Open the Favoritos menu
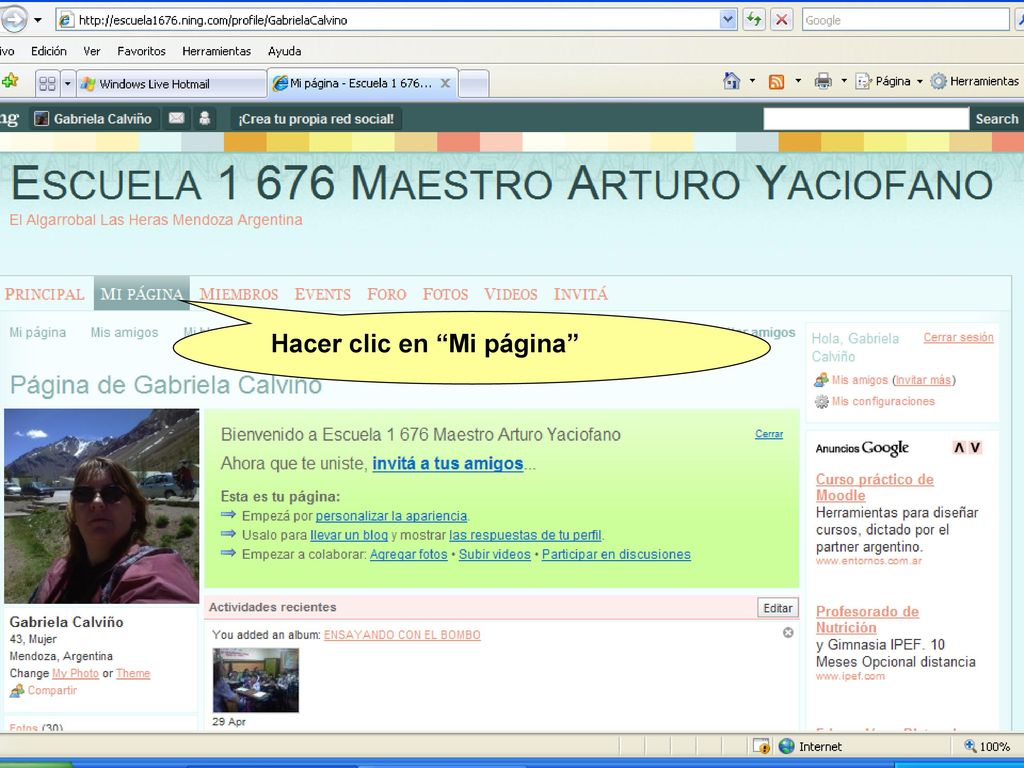This screenshot has width=1024, height=768. 141,51
